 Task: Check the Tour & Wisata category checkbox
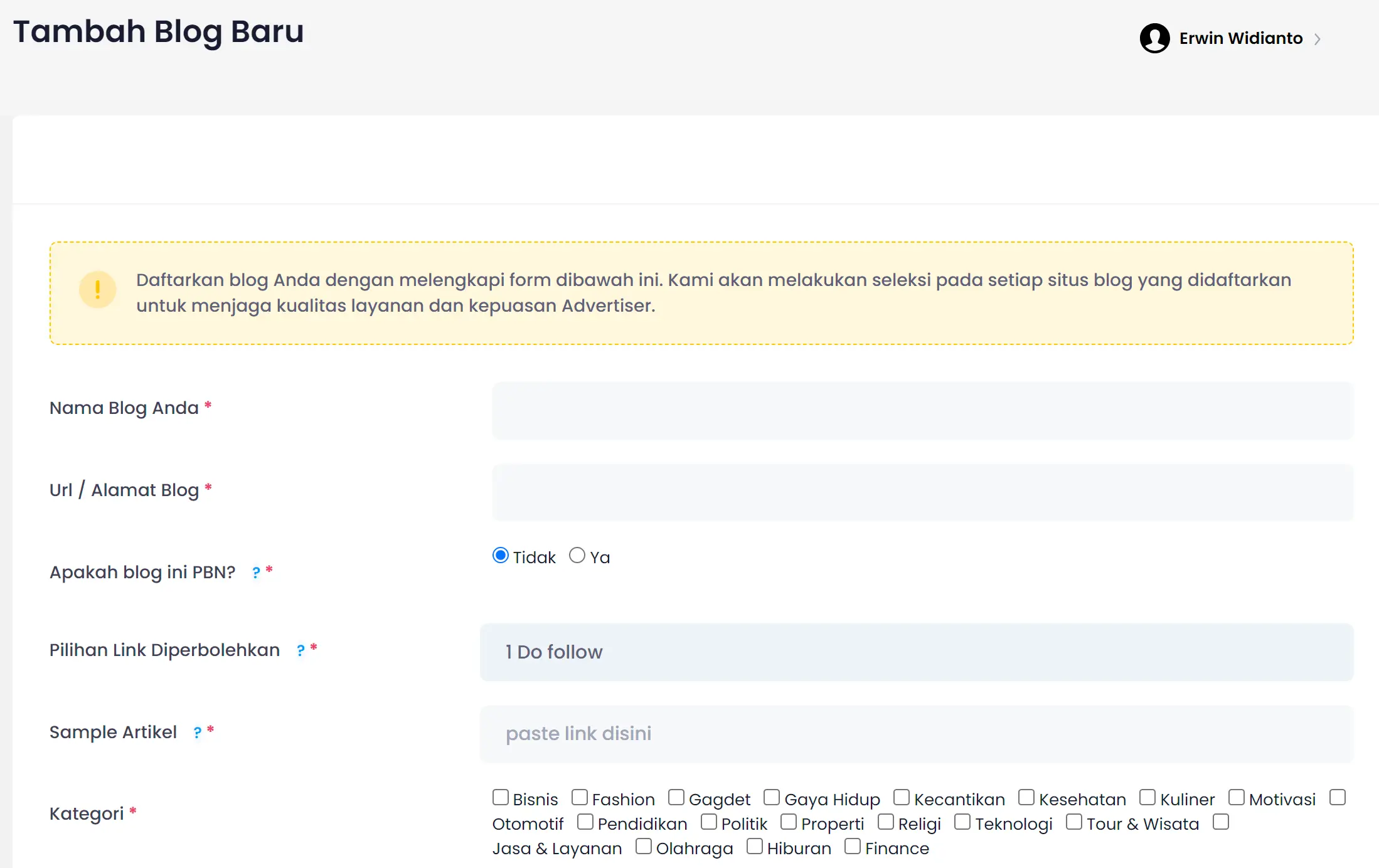click(1074, 822)
